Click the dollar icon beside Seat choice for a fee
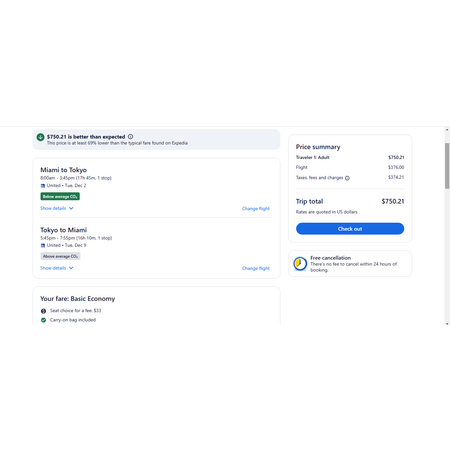The height and width of the screenshot is (450, 450). [x=43, y=311]
